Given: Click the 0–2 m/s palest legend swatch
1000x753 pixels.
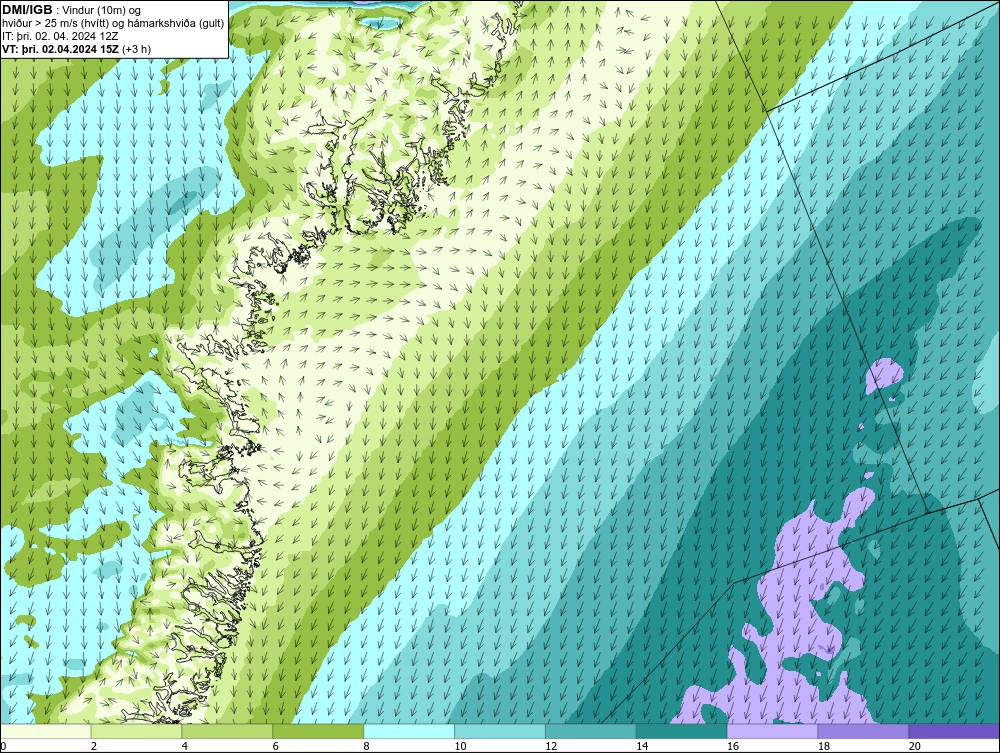Looking at the screenshot, I should tap(46, 731).
